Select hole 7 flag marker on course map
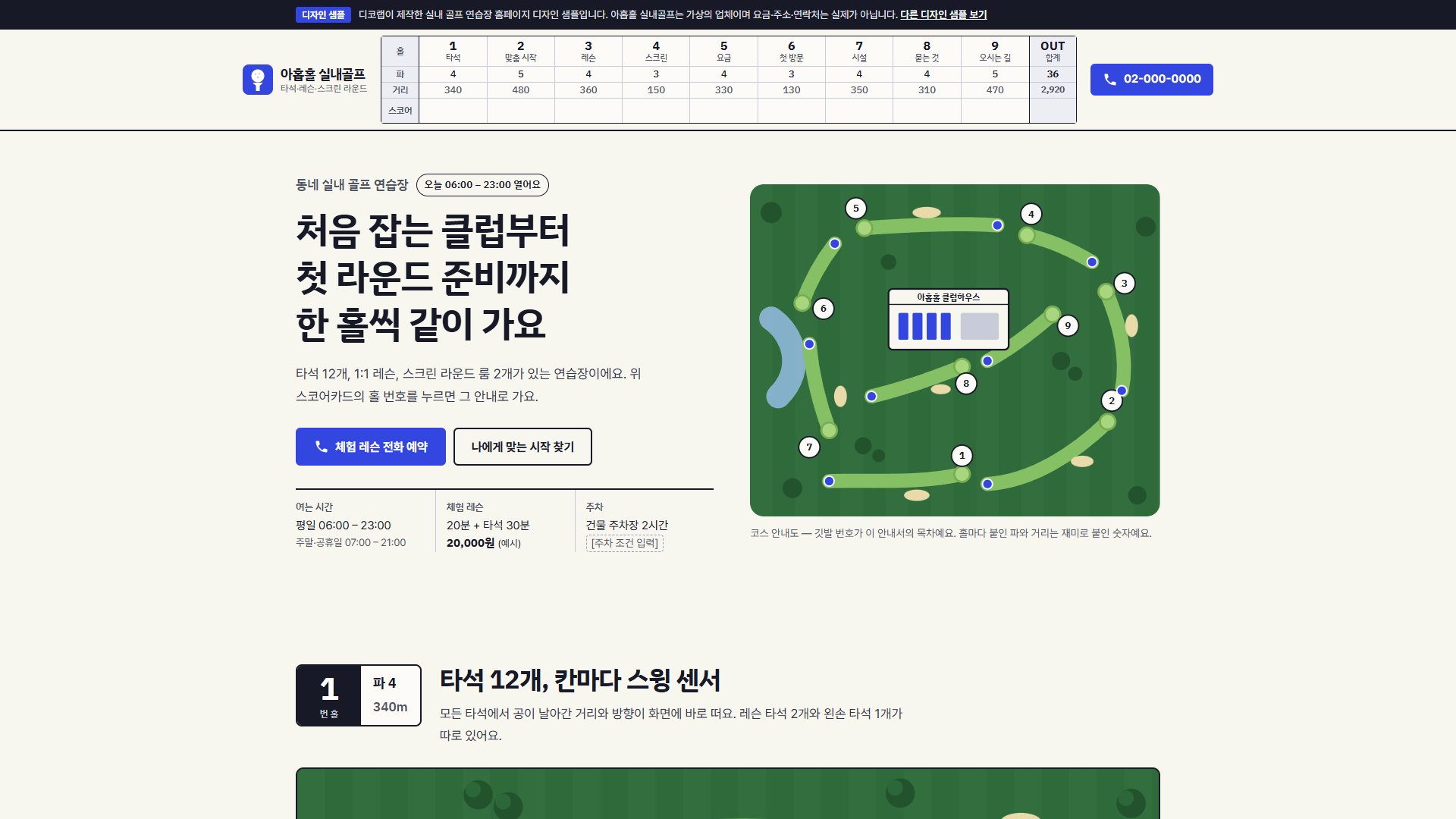The width and height of the screenshot is (1456, 819). coord(809,447)
